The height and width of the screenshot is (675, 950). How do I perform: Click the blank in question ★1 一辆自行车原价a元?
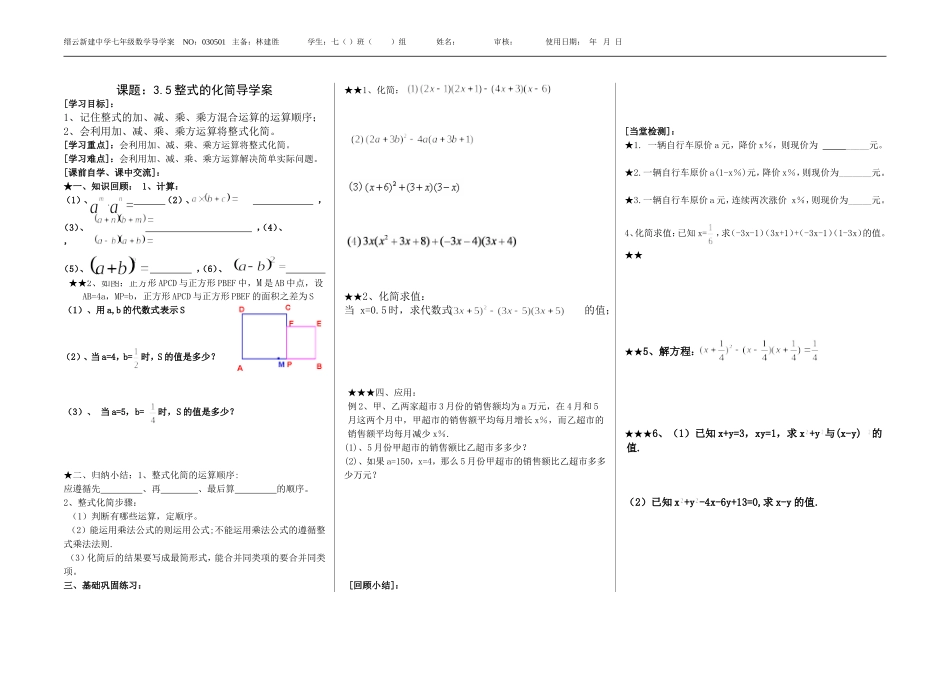pos(846,146)
